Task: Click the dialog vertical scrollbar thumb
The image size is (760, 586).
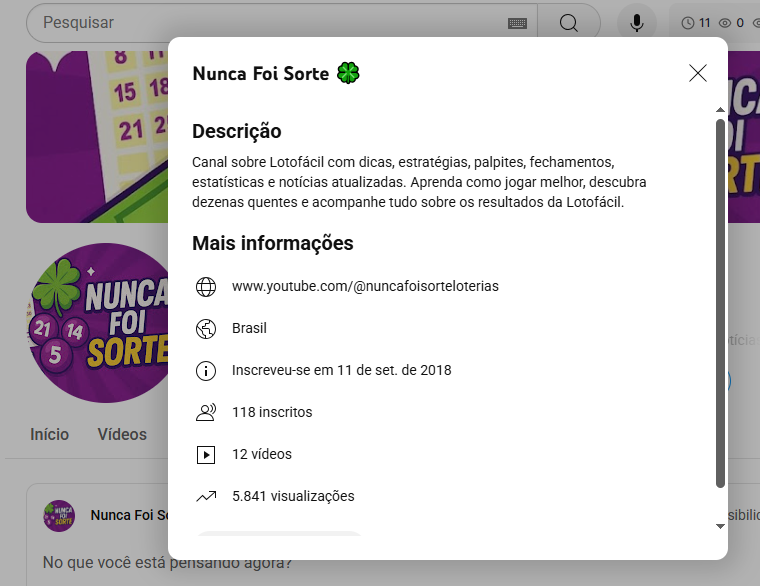Action: tap(720, 303)
